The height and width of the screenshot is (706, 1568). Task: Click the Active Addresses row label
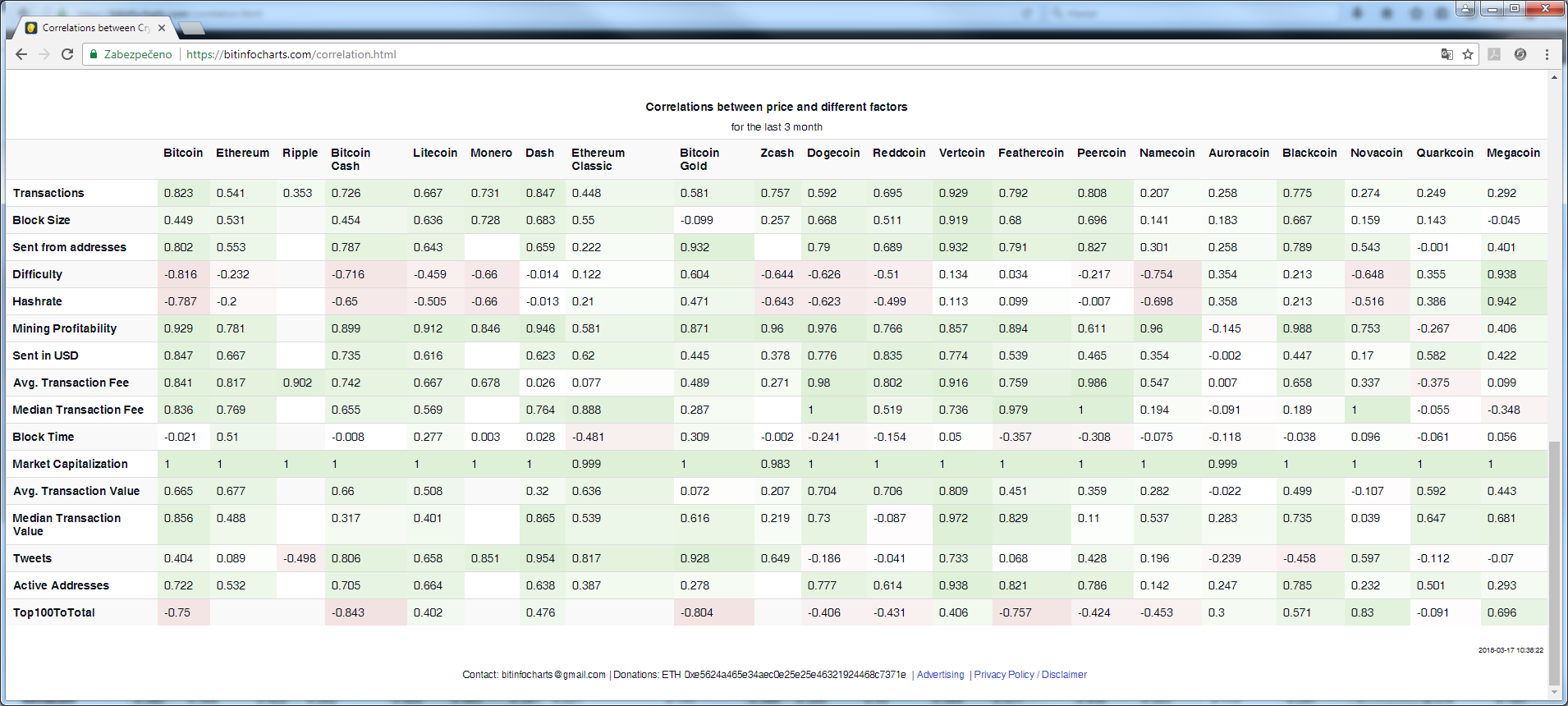pos(61,585)
